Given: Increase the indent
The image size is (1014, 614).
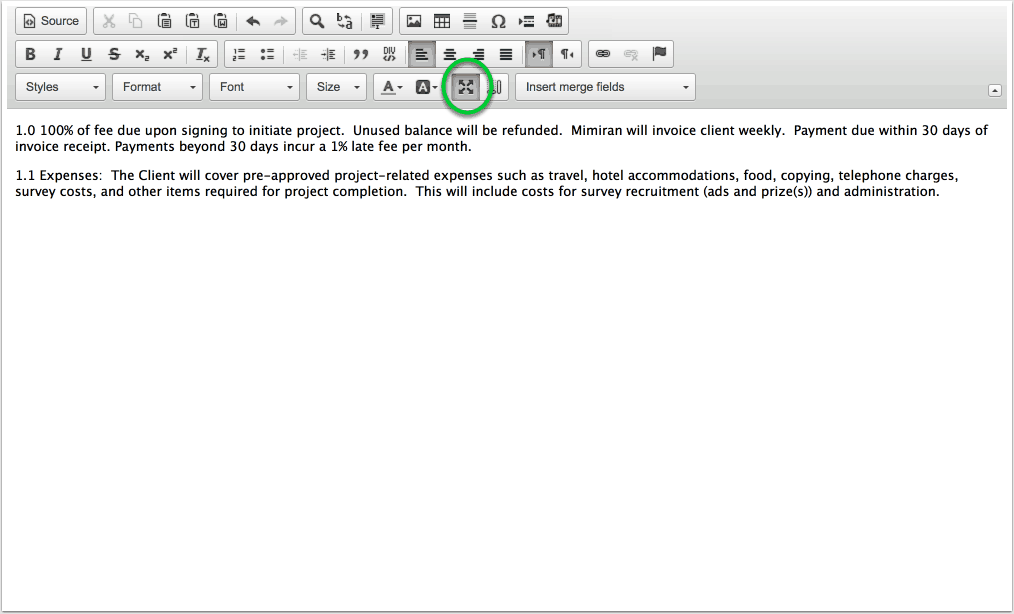Looking at the screenshot, I should pyautogui.click(x=328, y=54).
